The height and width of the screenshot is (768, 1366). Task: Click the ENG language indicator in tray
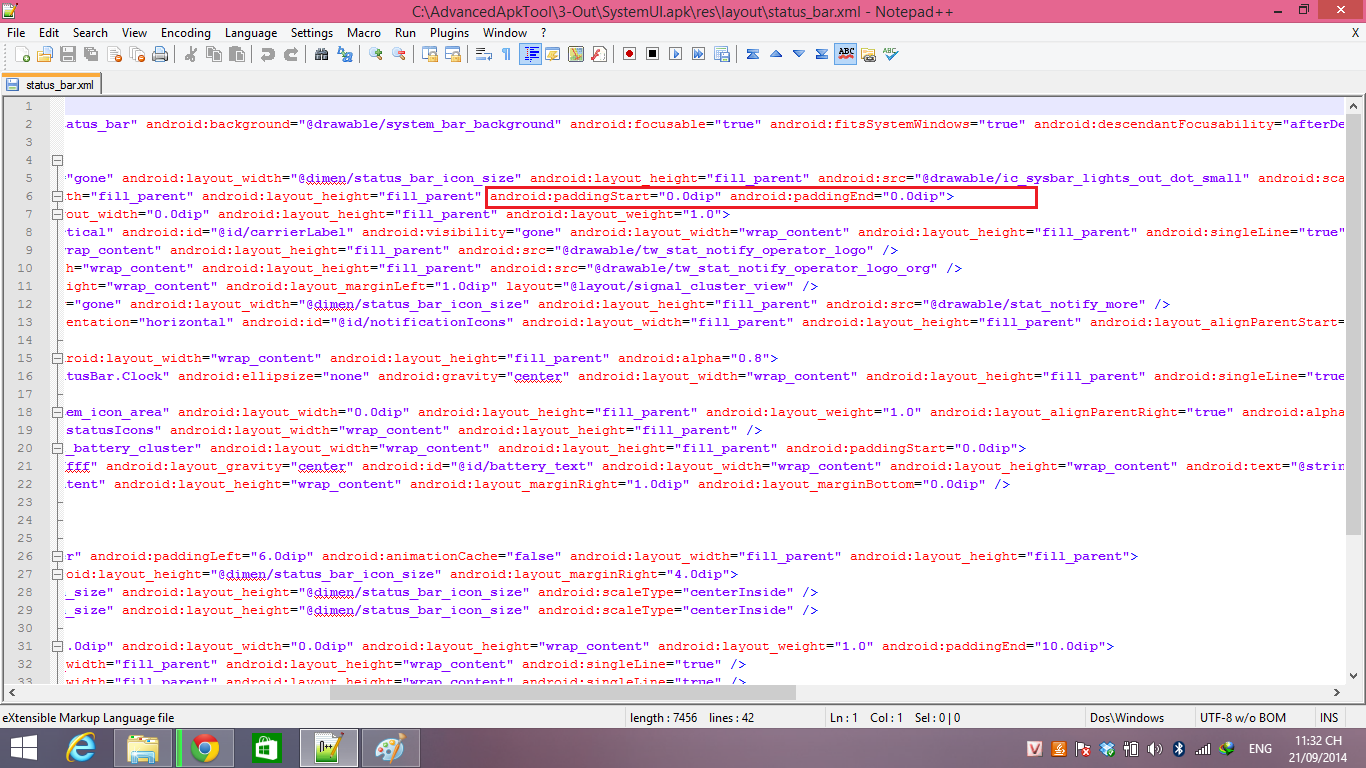[1260, 748]
